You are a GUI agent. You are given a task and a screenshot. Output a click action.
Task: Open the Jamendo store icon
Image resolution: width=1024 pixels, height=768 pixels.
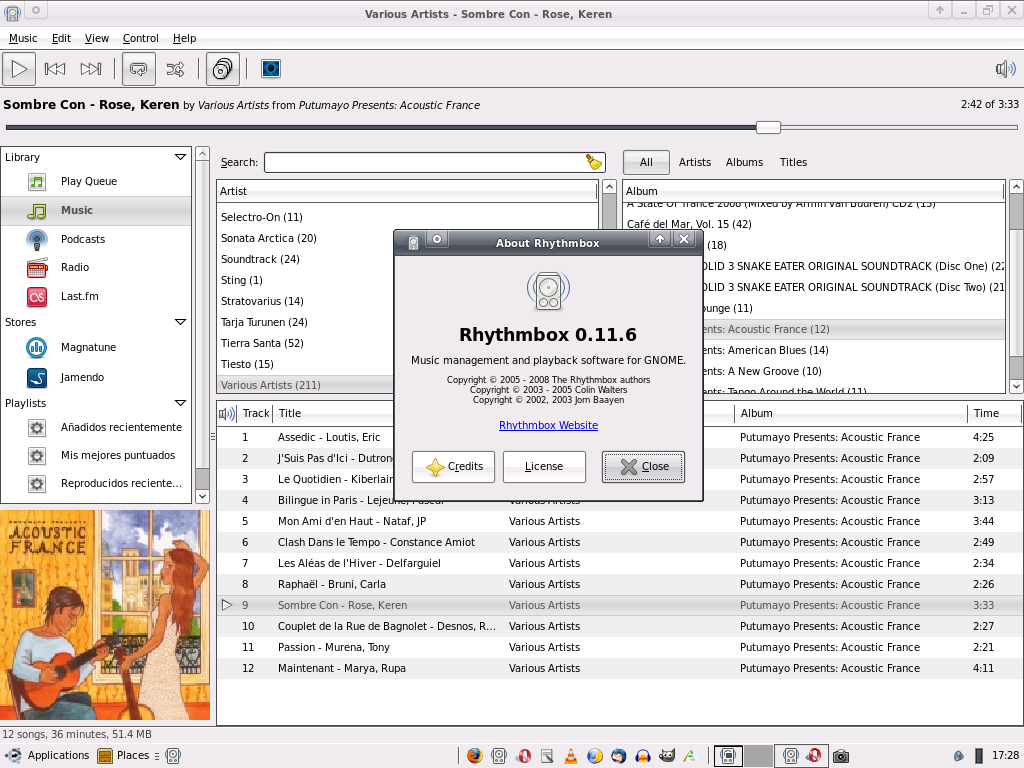(x=37, y=377)
